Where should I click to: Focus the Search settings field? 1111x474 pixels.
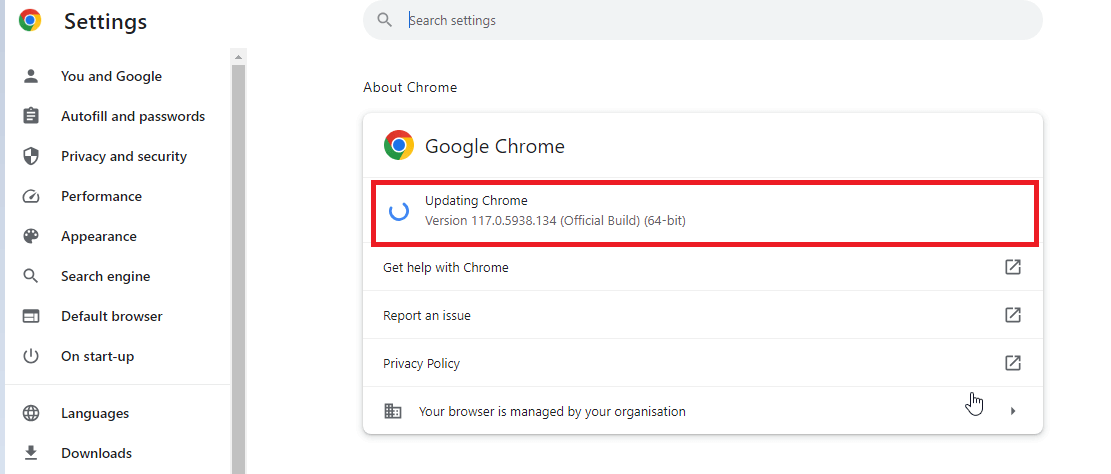pos(703,20)
